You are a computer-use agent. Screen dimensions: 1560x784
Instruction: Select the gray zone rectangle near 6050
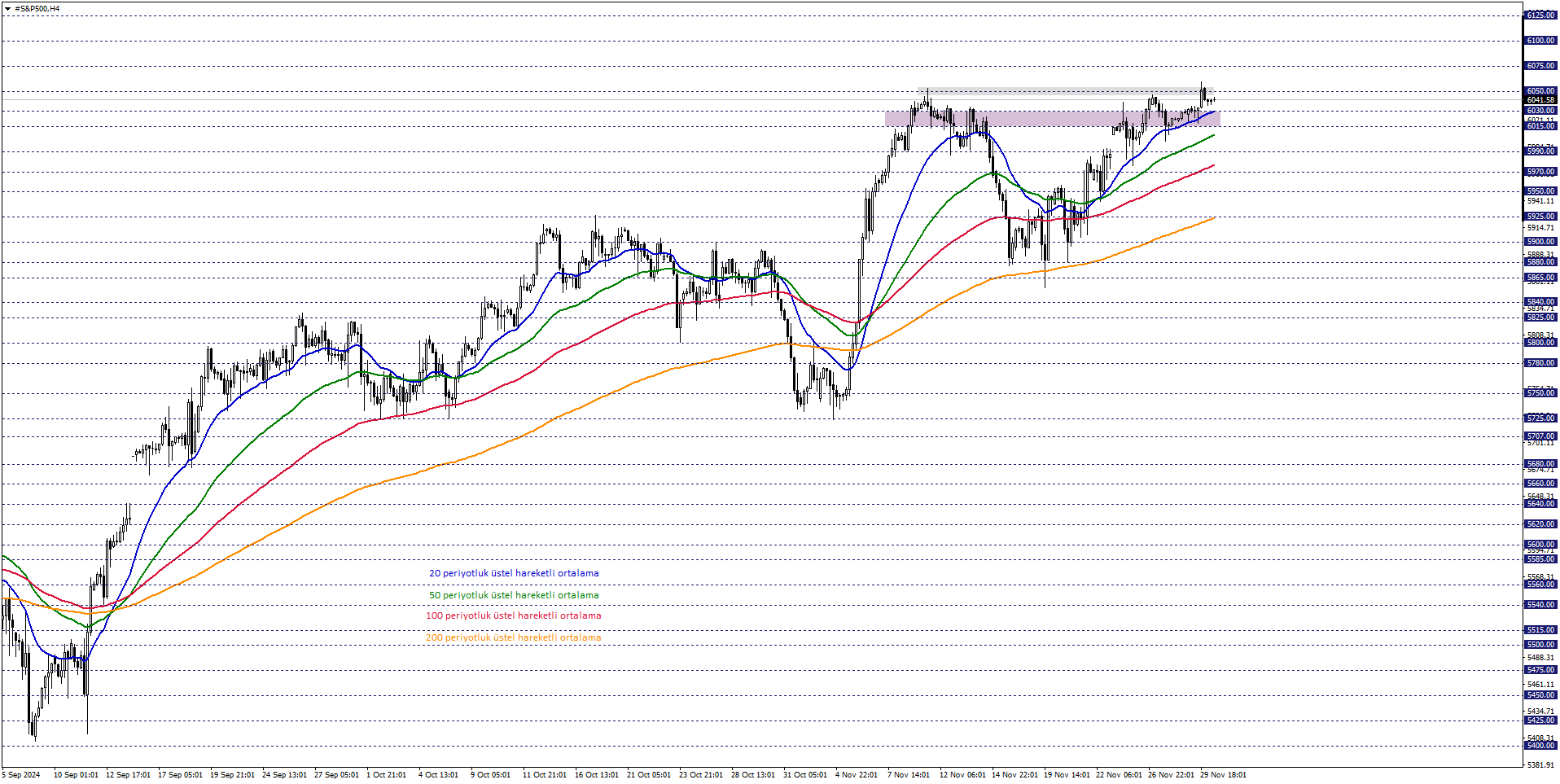coord(1066,90)
